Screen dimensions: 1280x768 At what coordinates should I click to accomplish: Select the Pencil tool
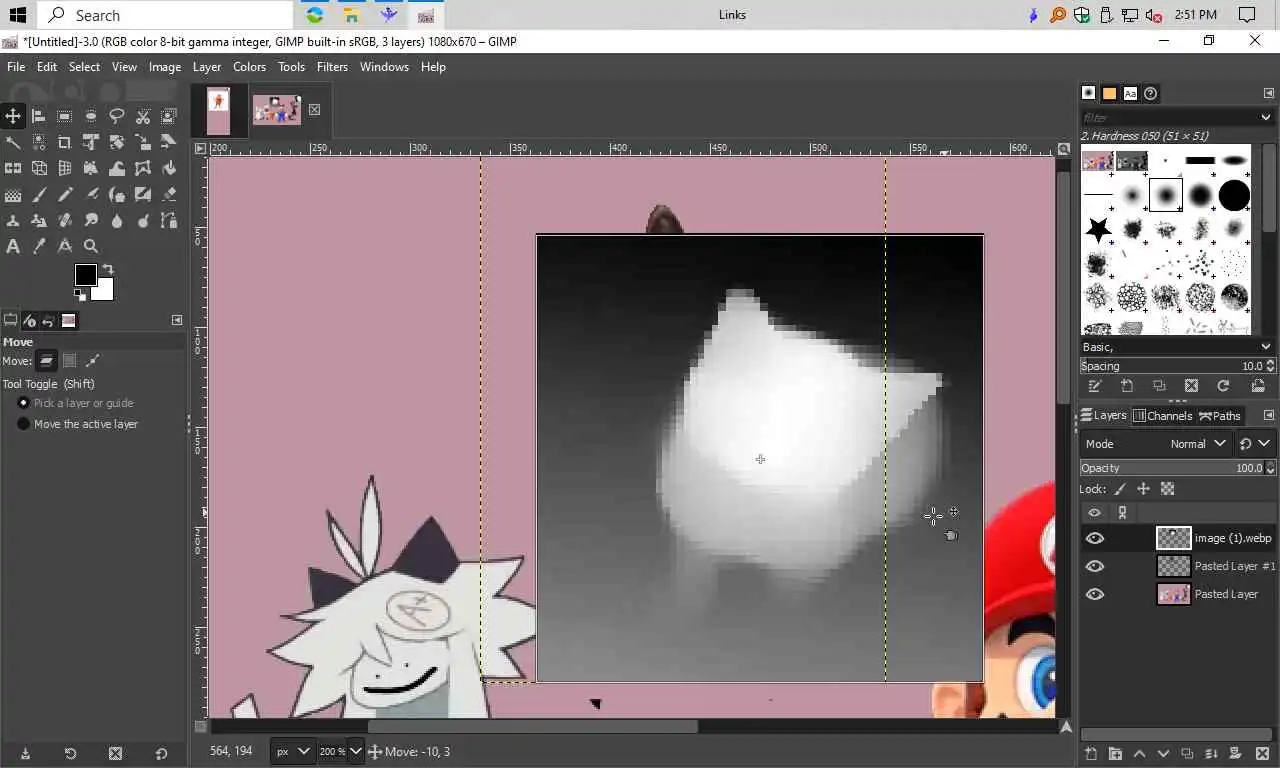click(x=65, y=194)
